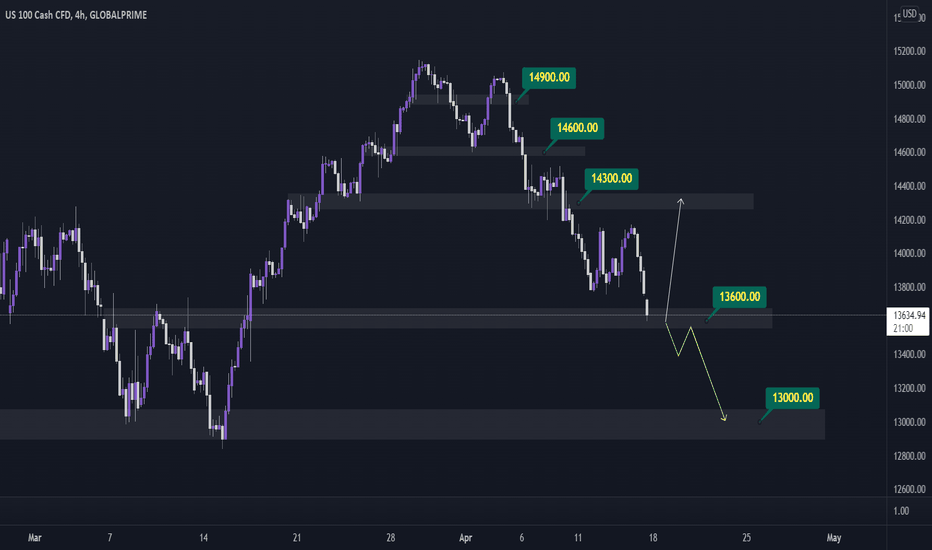The width and height of the screenshot is (932, 550).
Task: Click the white upward arrow head near 14300
Action: 681,202
